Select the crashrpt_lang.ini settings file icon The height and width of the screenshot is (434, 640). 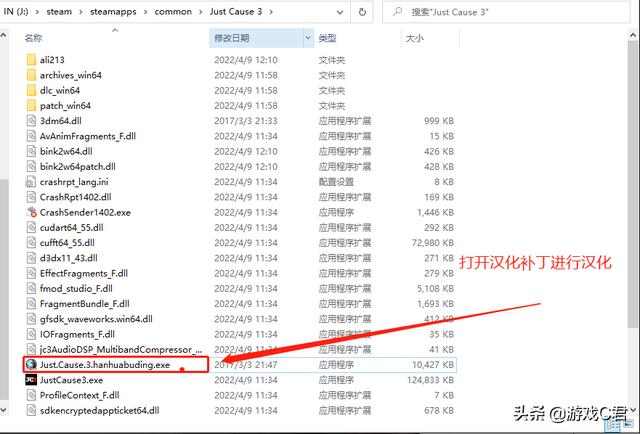pyautogui.click(x=31, y=182)
